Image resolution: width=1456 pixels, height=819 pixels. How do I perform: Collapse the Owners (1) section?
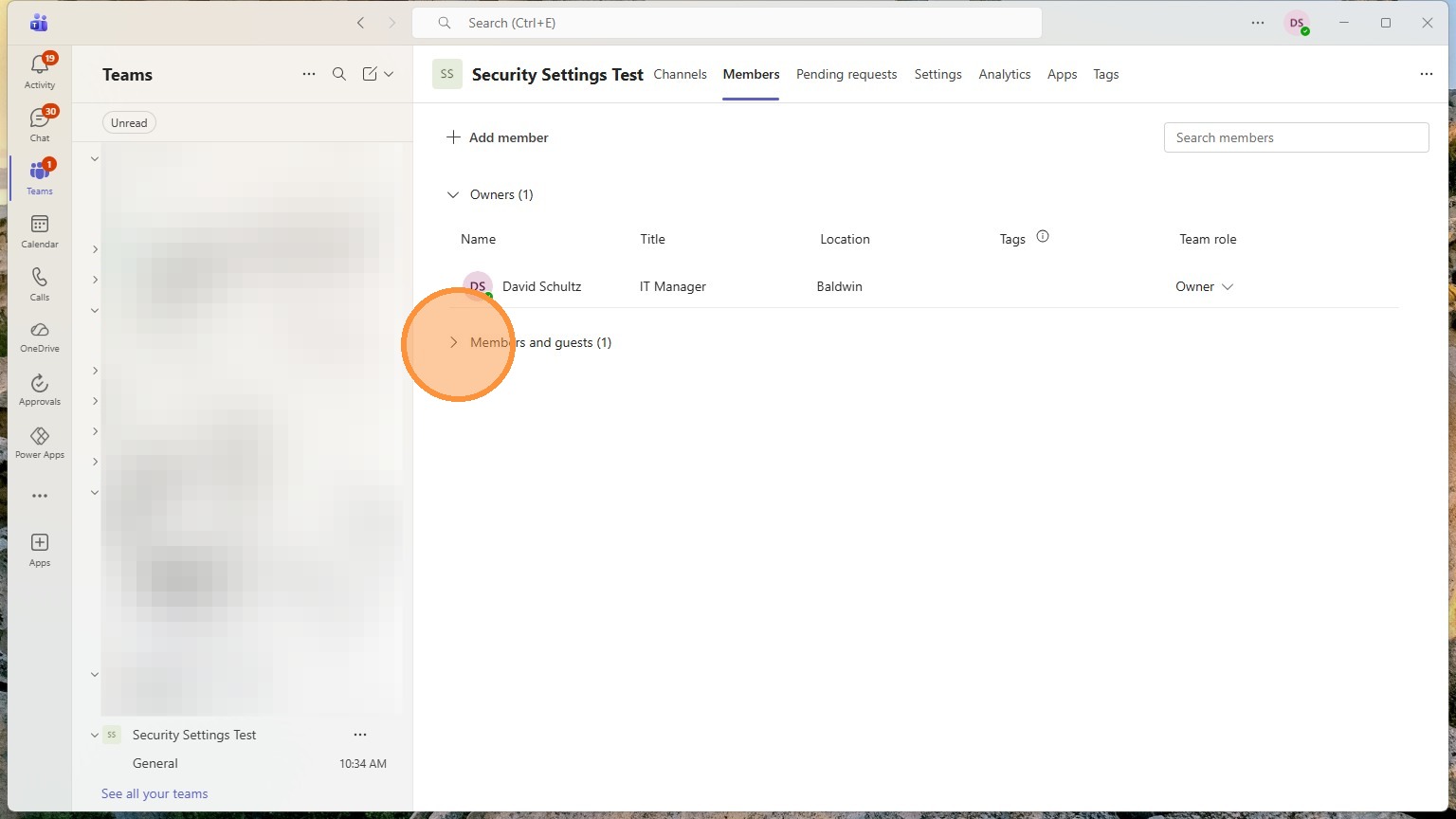point(453,194)
